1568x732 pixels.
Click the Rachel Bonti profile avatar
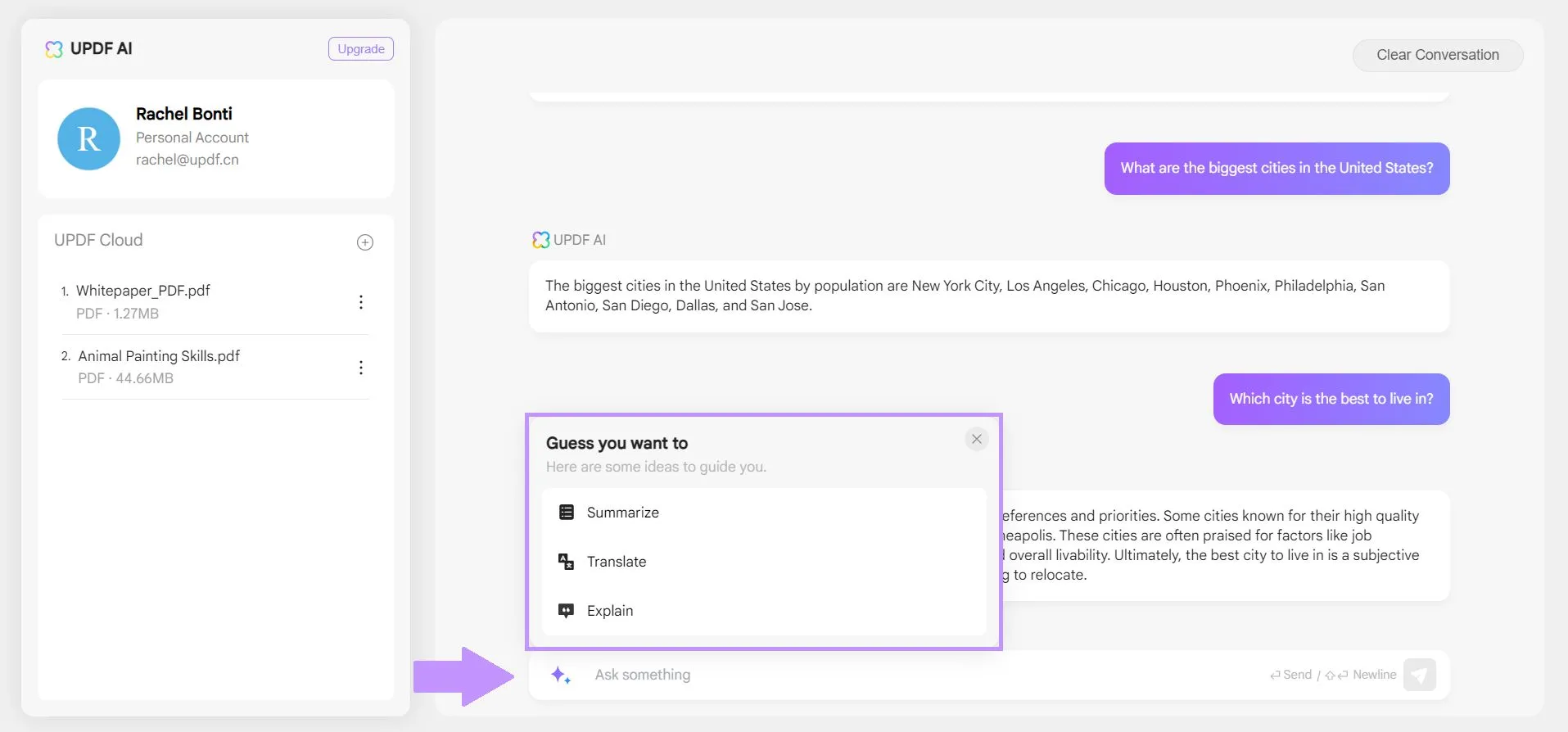pos(88,139)
